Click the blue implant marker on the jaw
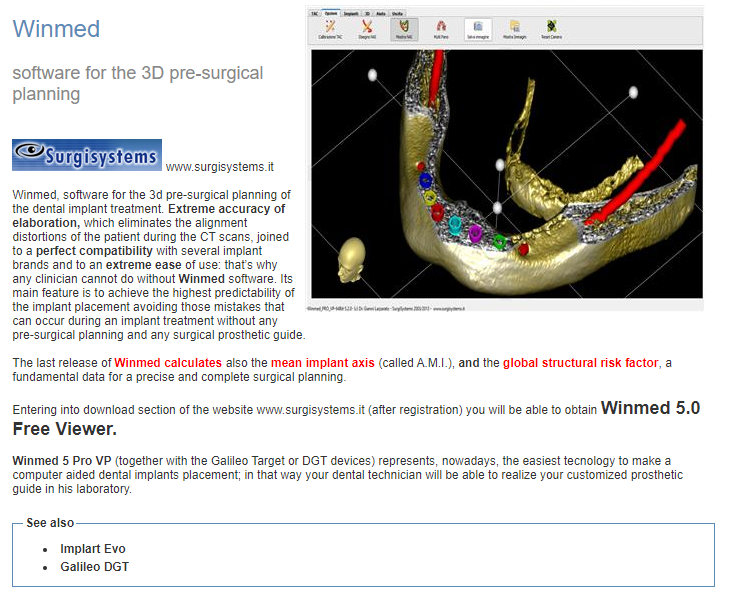729x599 pixels. [x=426, y=180]
